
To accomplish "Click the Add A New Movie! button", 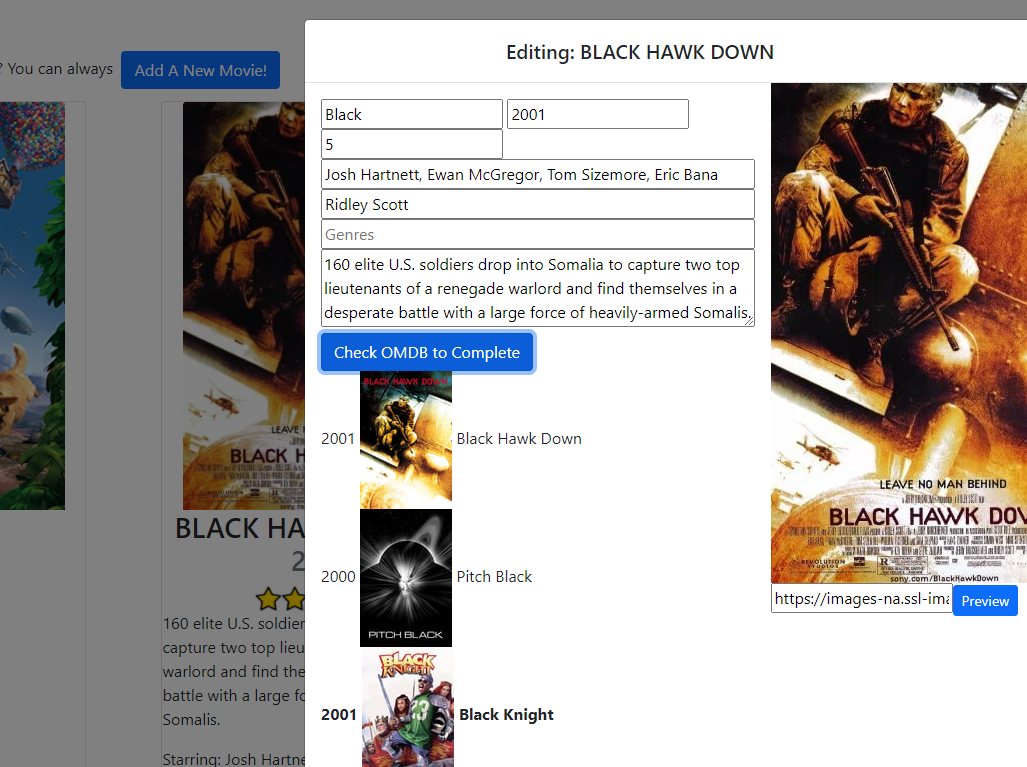I will [x=200, y=70].
